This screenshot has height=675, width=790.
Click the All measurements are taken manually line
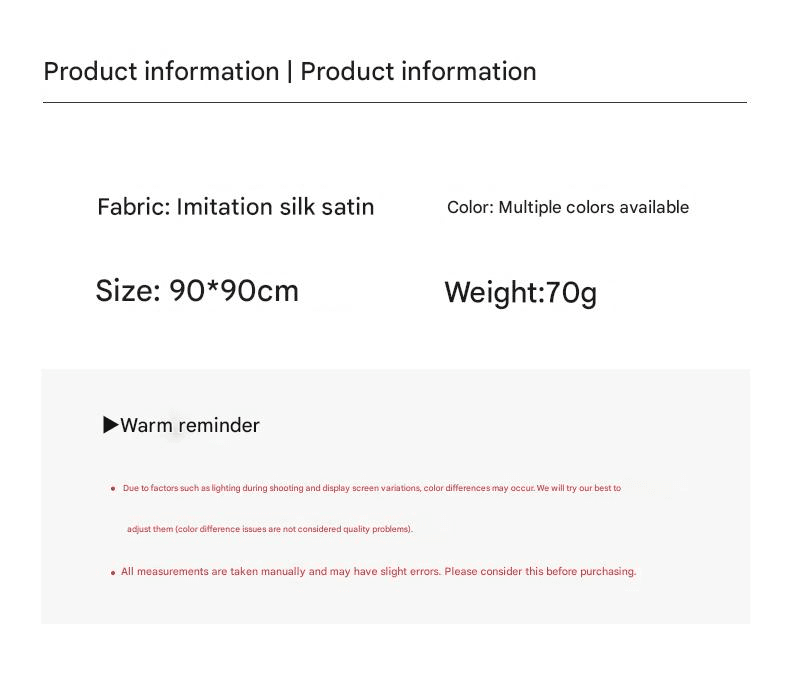pyautogui.click(x=378, y=571)
